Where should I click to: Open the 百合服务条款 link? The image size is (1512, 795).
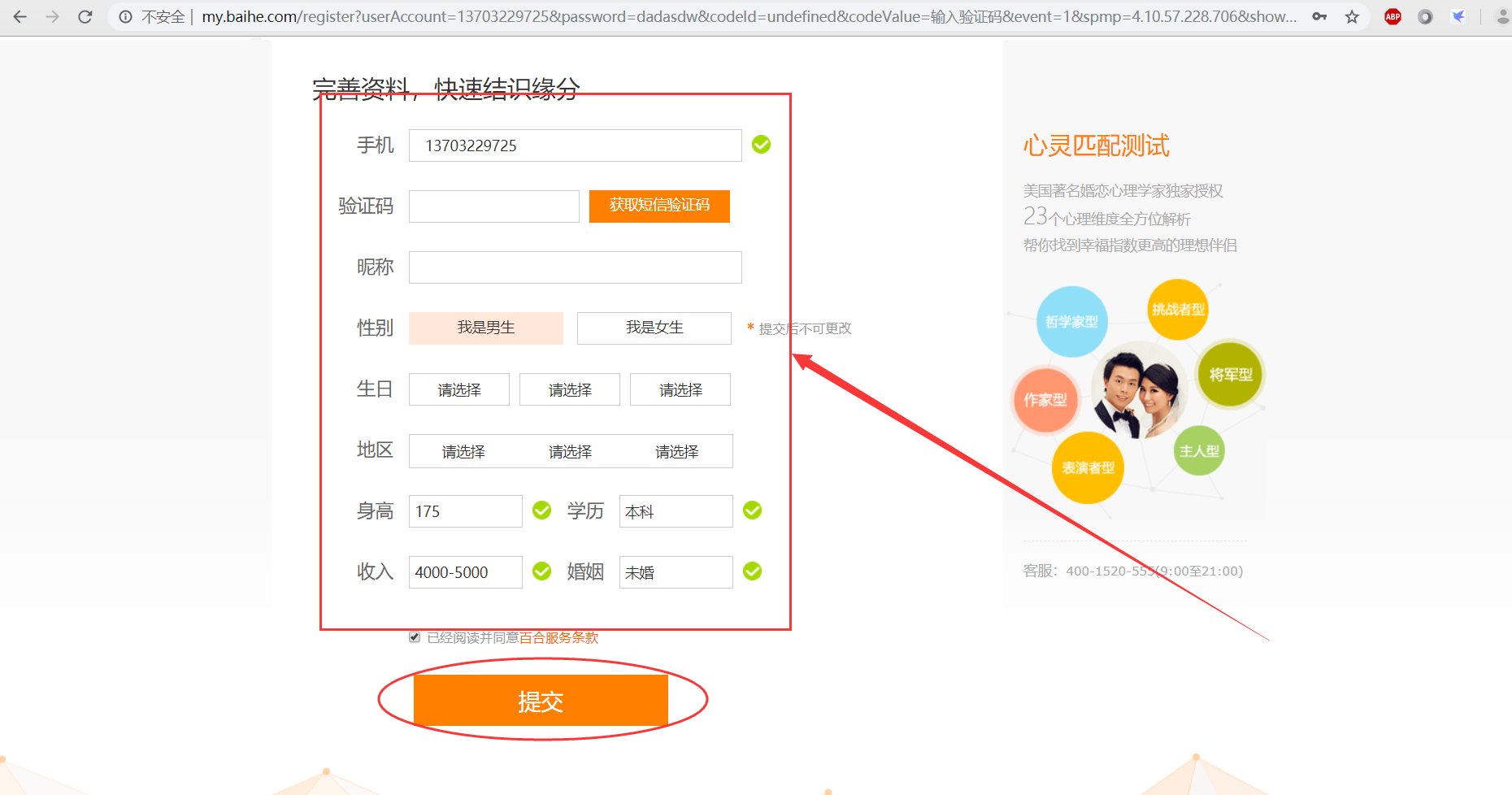coord(558,637)
